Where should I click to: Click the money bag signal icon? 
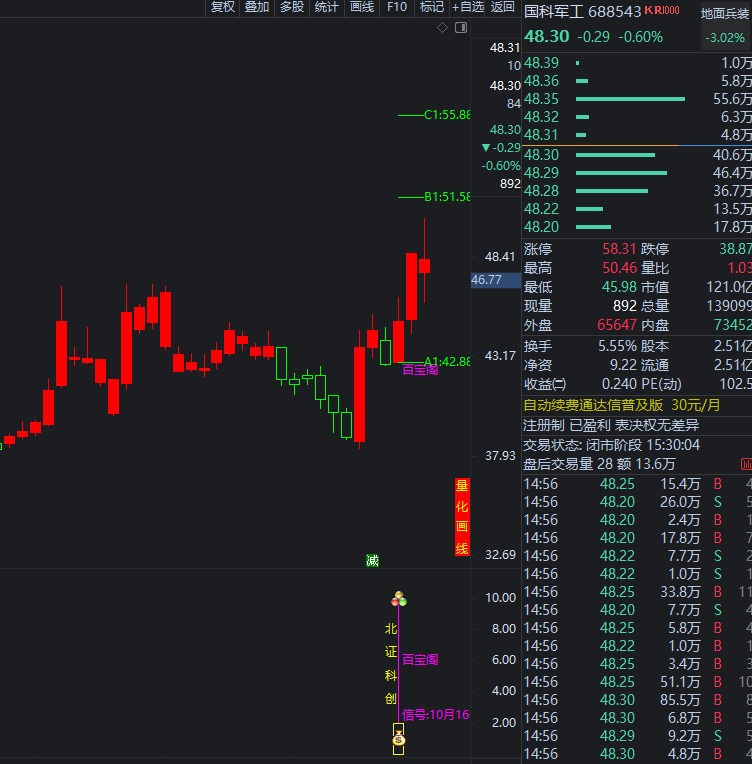pos(399,740)
